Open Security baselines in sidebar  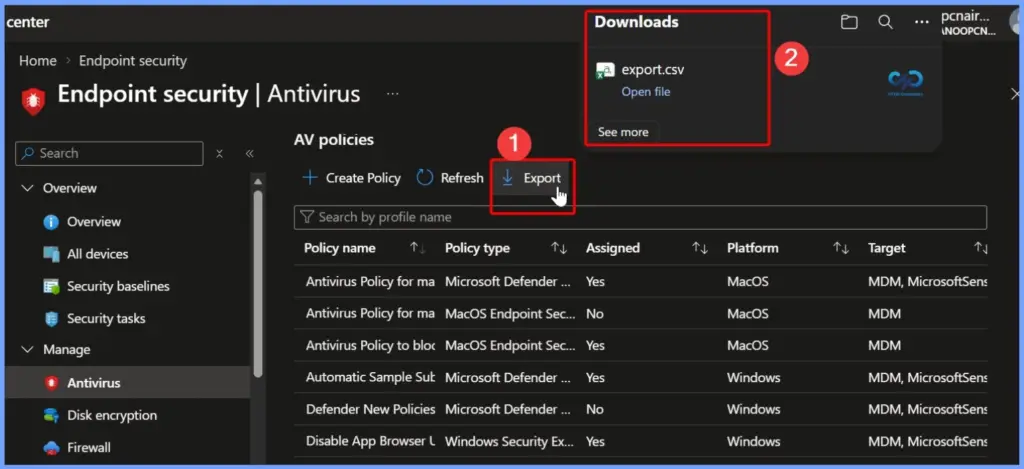pyautogui.click(x=118, y=286)
